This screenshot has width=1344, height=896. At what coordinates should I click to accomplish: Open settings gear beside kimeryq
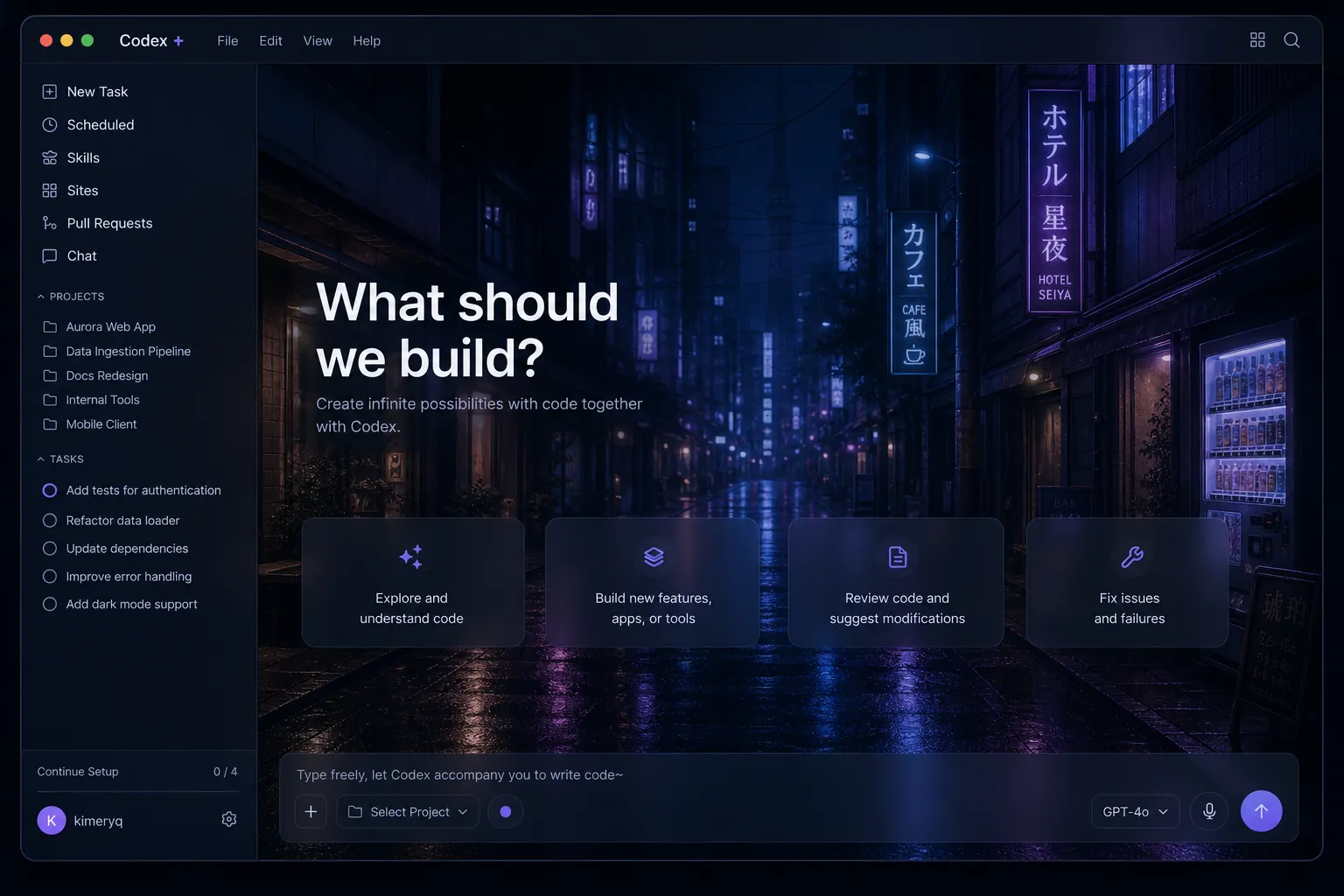pos(229,819)
